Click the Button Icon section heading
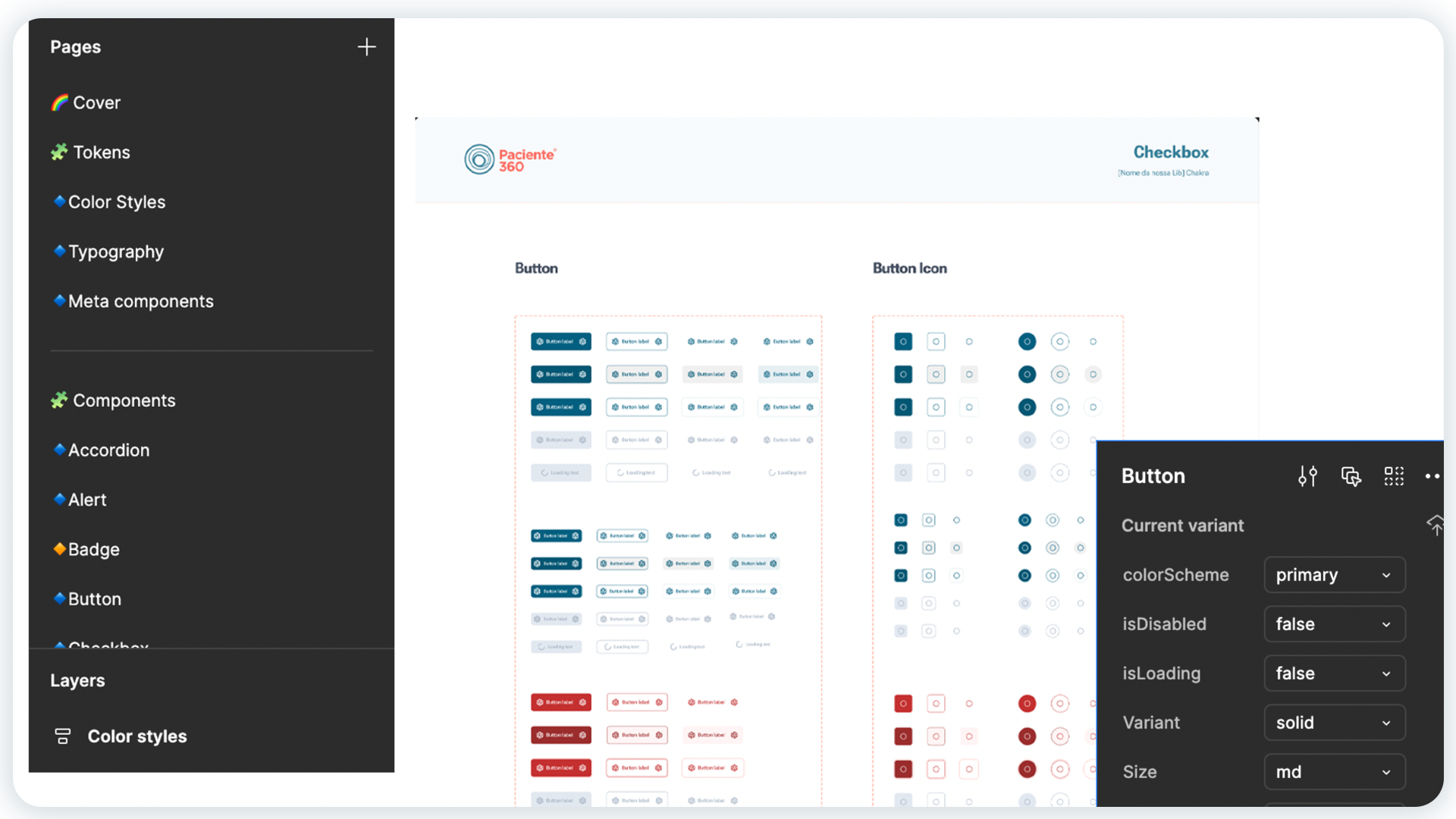This screenshot has width=1456, height=819. [910, 268]
